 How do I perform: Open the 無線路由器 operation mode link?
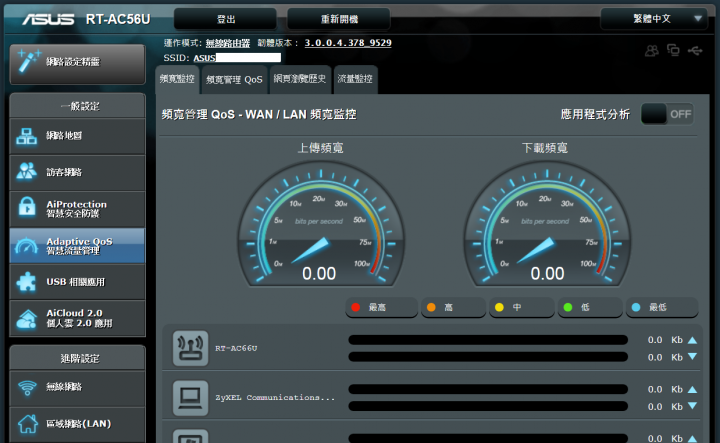coord(227,43)
